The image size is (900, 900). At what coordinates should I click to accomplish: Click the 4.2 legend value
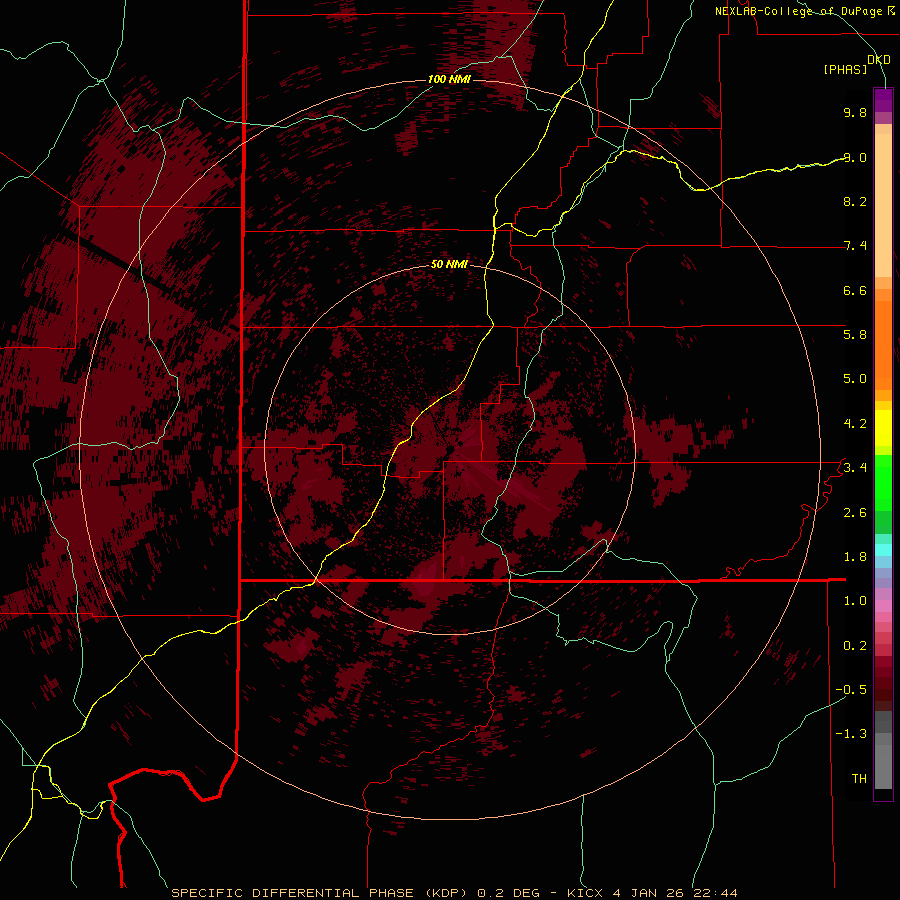click(855, 424)
